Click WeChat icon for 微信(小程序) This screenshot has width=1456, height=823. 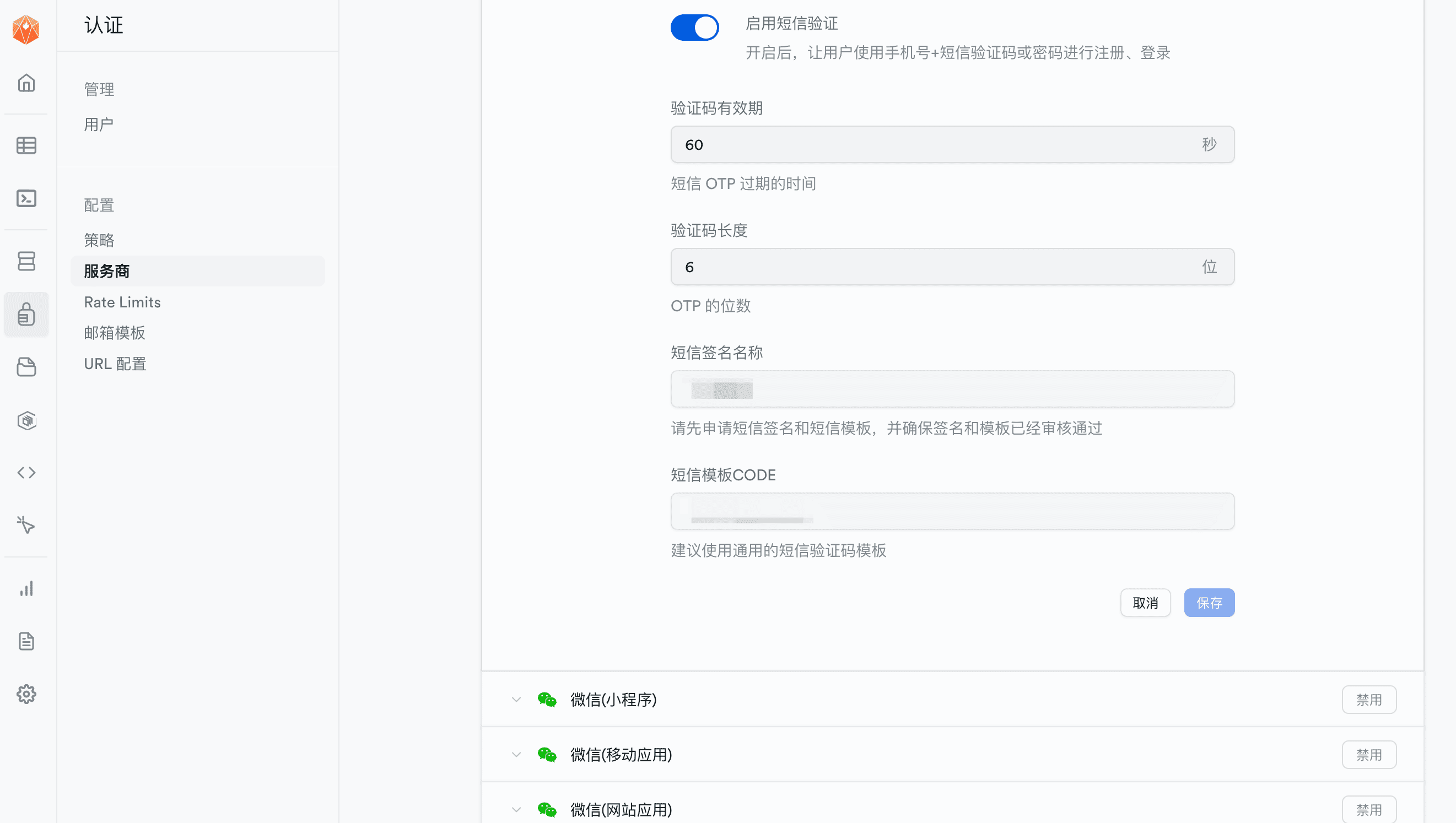(x=547, y=700)
